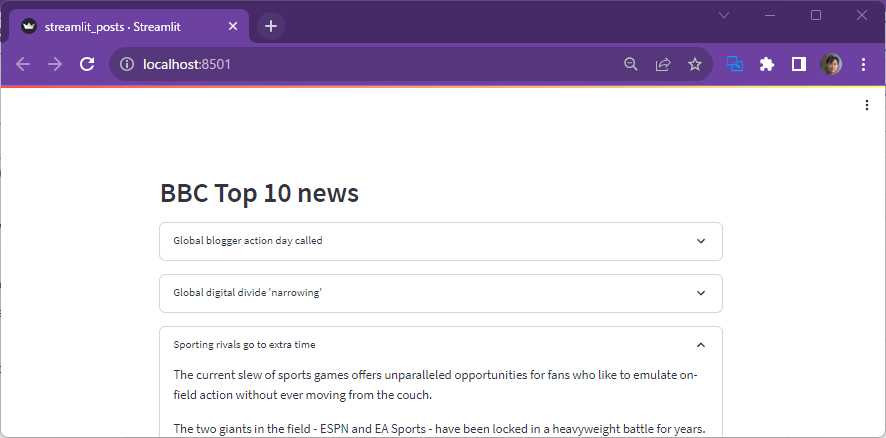Maximize the browser window

(816, 15)
